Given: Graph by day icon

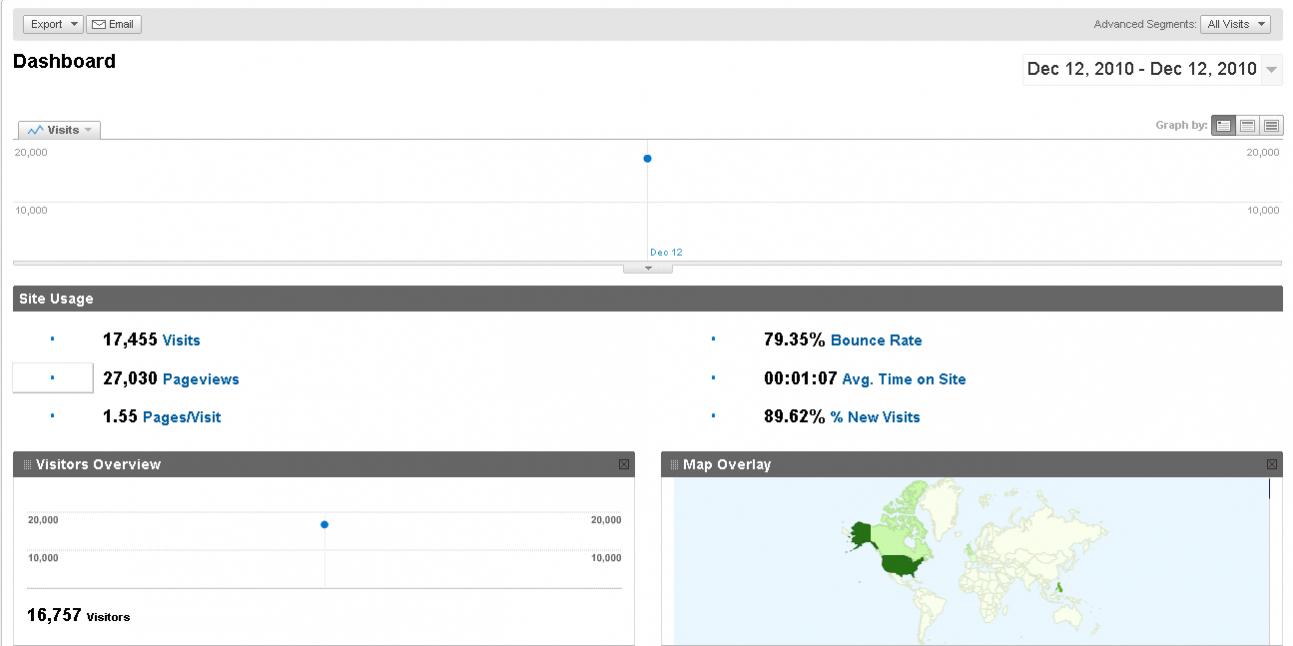Looking at the screenshot, I should point(1223,125).
